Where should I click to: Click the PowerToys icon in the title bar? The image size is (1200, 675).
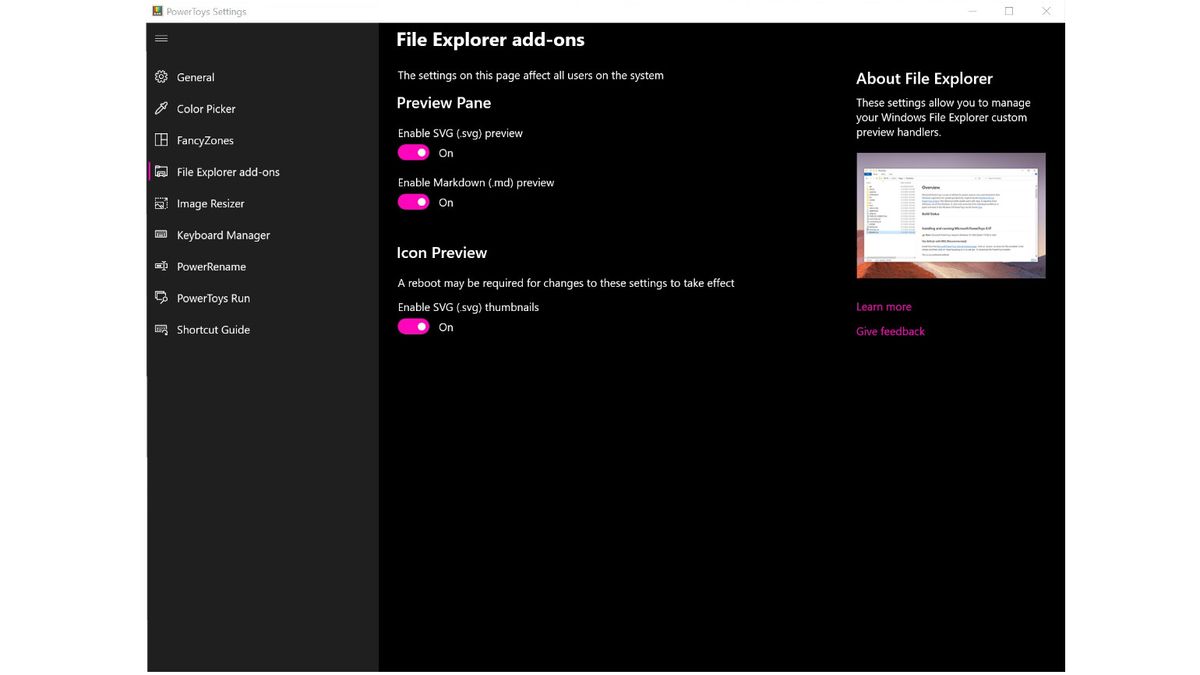point(156,11)
